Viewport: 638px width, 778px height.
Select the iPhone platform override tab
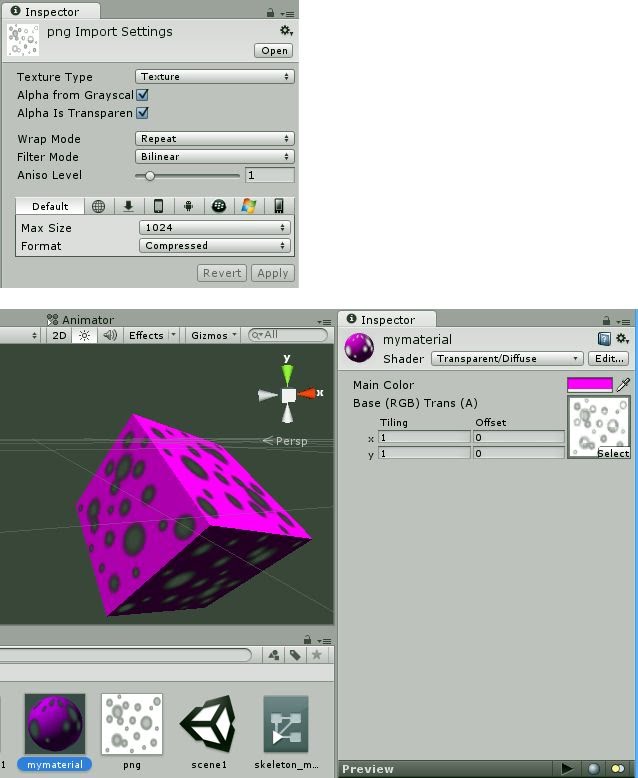click(158, 207)
